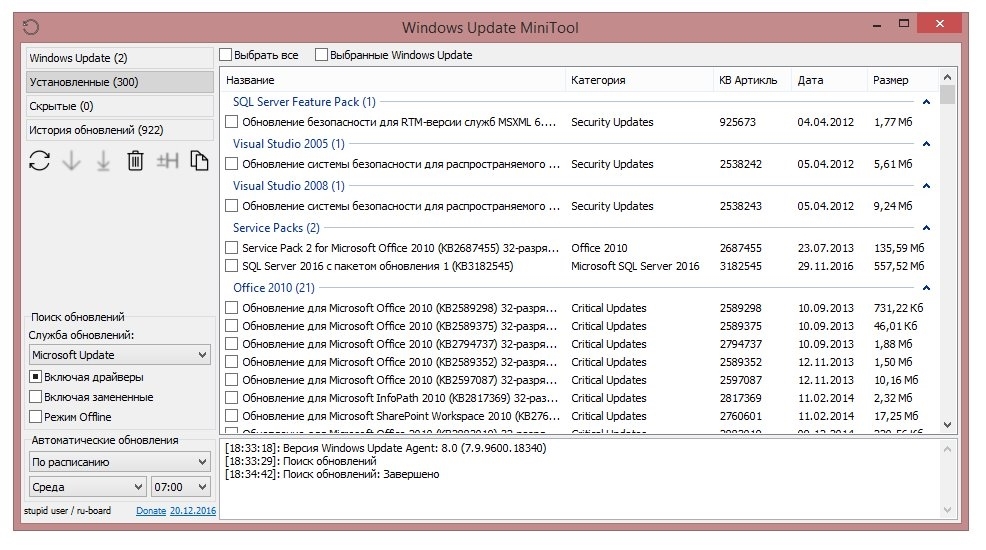Open История обновлений (922) section
The width and height of the screenshot is (986, 550).
(x=119, y=130)
